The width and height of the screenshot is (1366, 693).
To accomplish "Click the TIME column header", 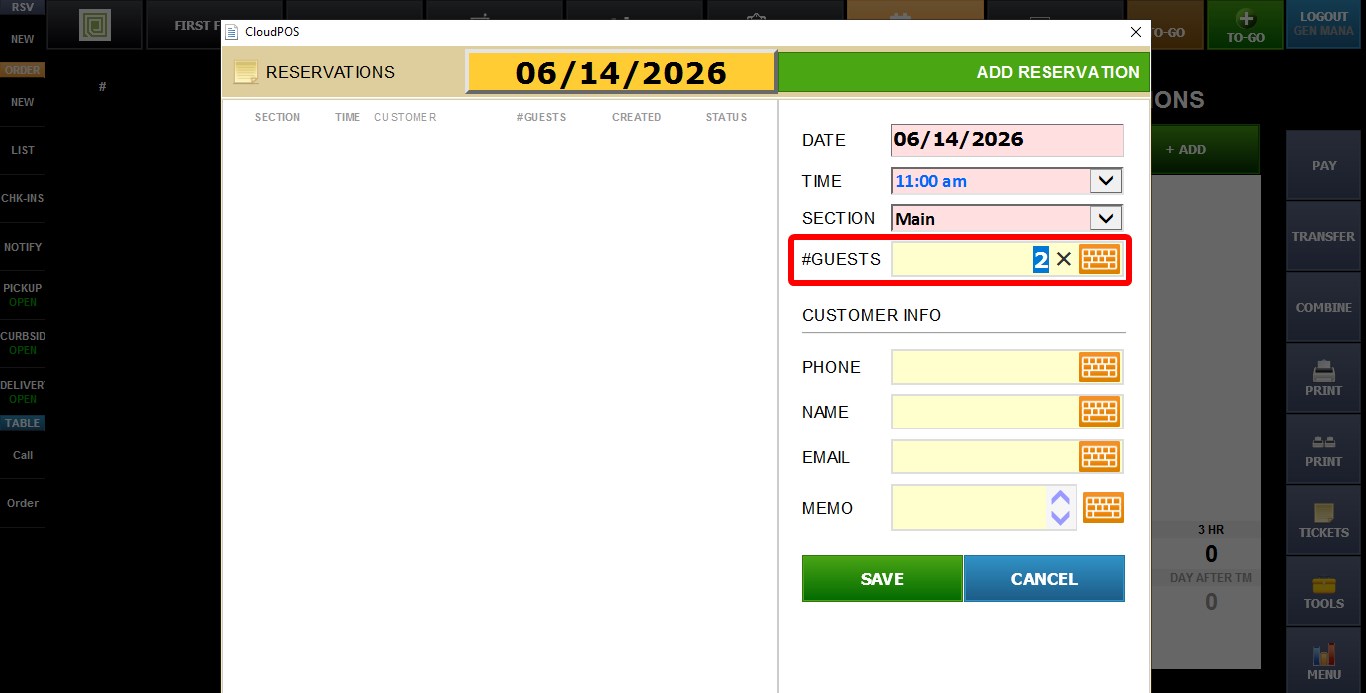I will coord(347,117).
